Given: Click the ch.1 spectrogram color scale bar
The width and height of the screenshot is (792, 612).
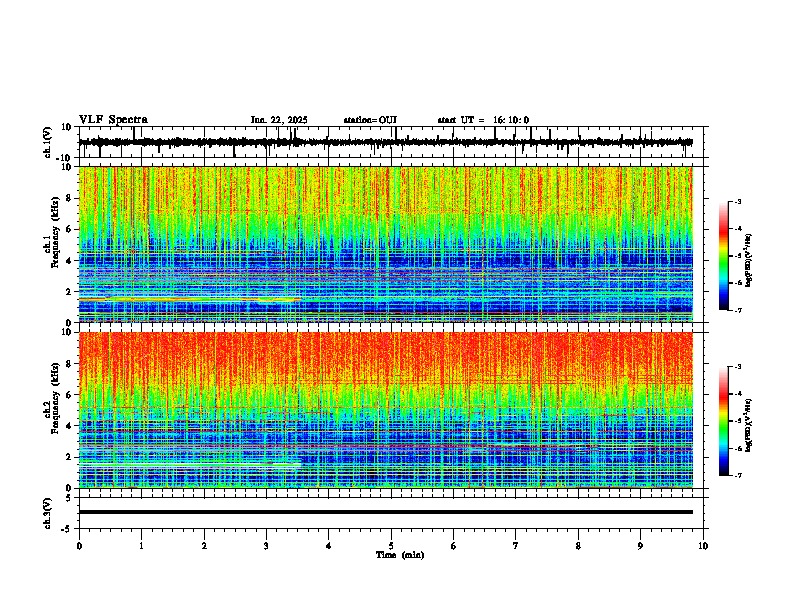Looking at the screenshot, I should click(x=723, y=256).
